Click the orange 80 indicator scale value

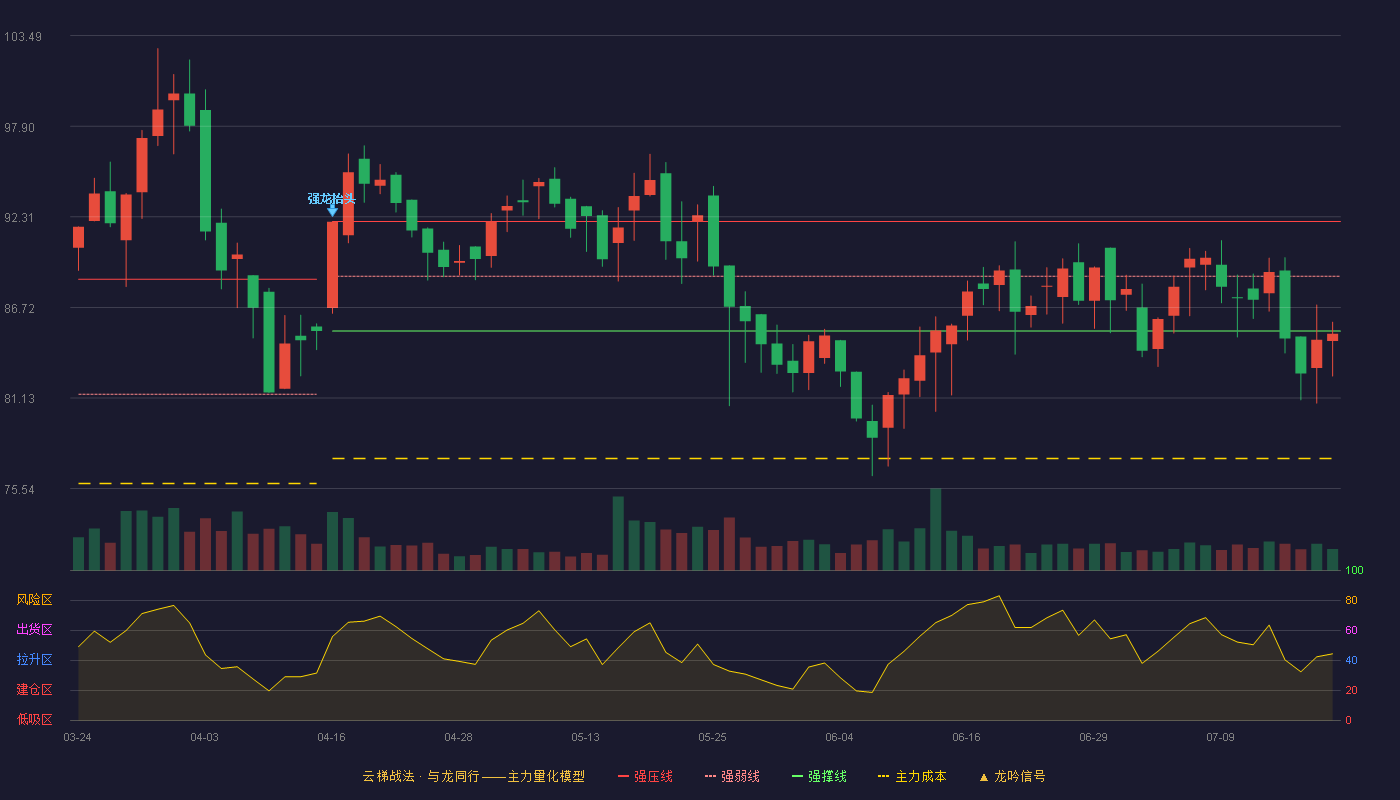(1351, 600)
